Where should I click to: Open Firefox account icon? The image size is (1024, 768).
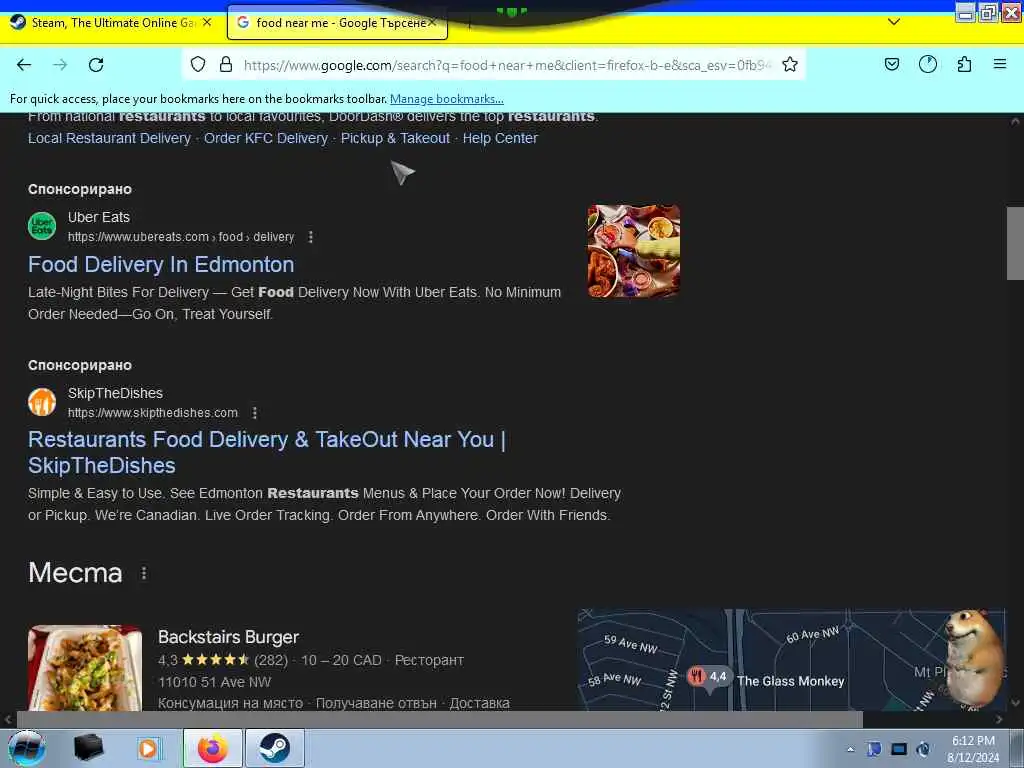point(928,64)
